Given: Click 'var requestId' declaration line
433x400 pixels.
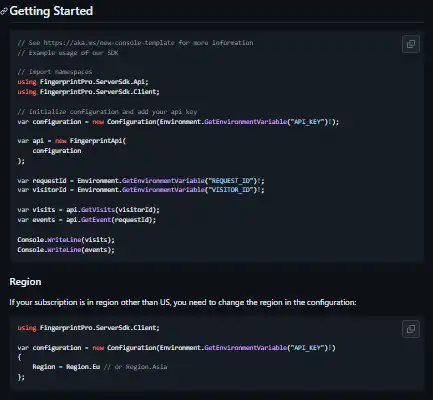Looking at the screenshot, I should pyautogui.click(x=141, y=181).
